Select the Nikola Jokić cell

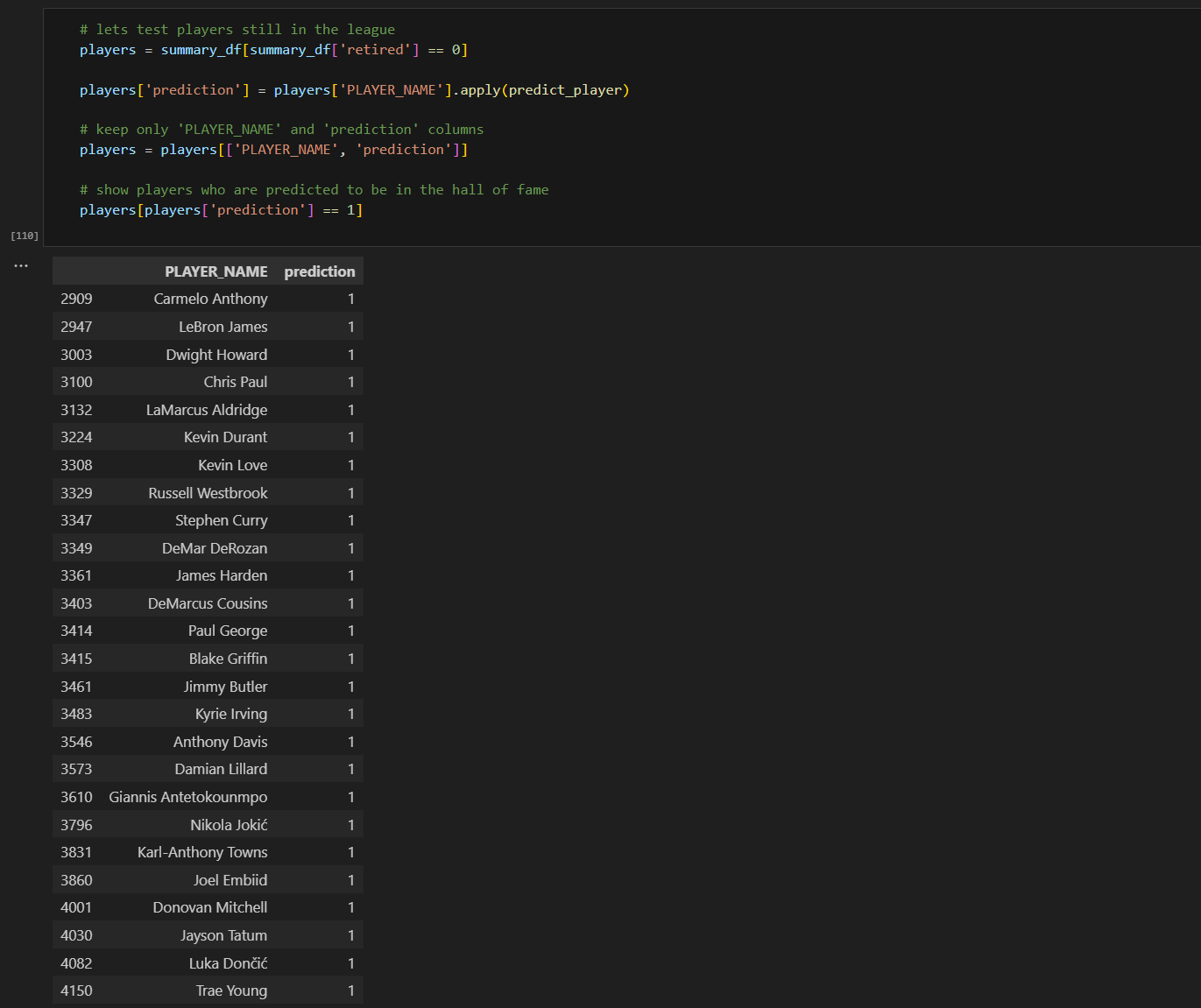coord(230,825)
